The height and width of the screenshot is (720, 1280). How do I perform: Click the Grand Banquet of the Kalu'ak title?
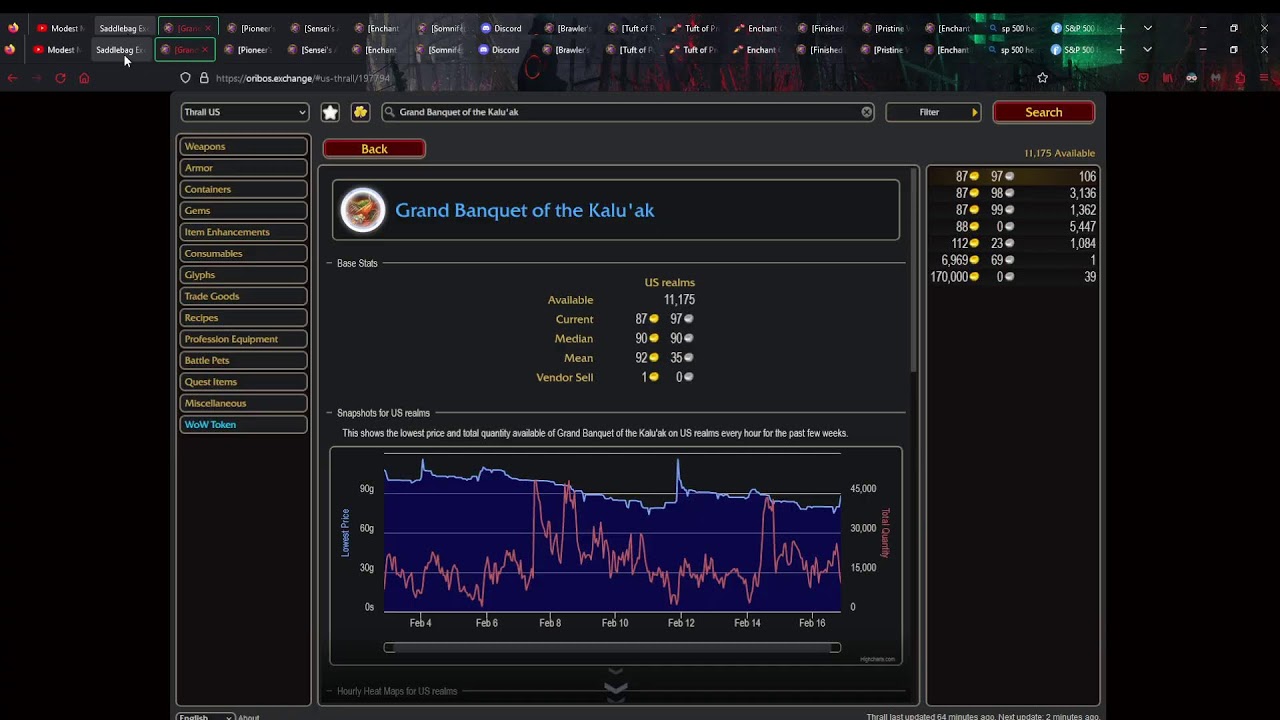coord(525,210)
